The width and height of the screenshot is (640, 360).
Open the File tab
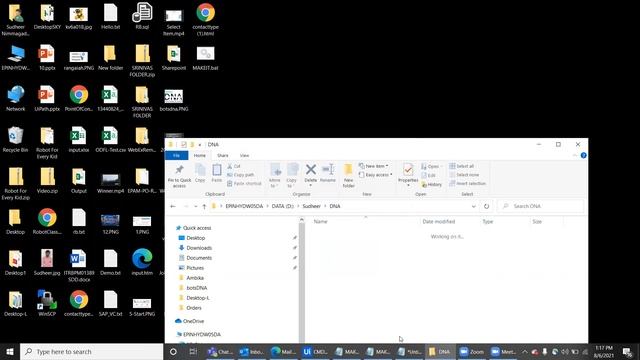pyautogui.click(x=176, y=156)
